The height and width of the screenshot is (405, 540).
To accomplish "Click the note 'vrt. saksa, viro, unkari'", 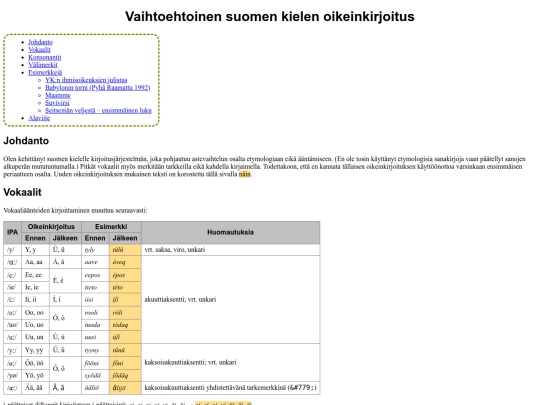I will pyautogui.click(x=175, y=250).
